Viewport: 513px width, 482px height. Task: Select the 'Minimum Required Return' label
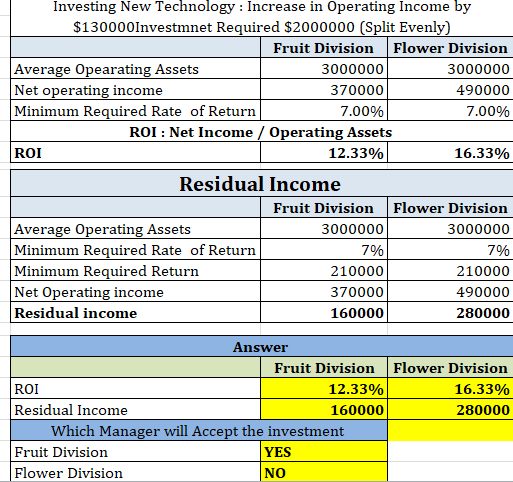[x=135, y=271]
